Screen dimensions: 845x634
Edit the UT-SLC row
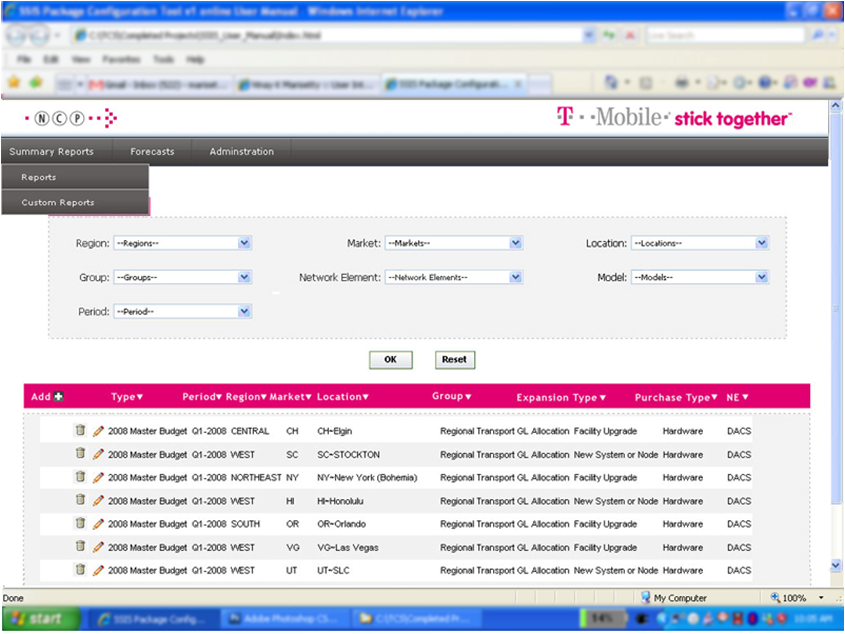point(98,570)
